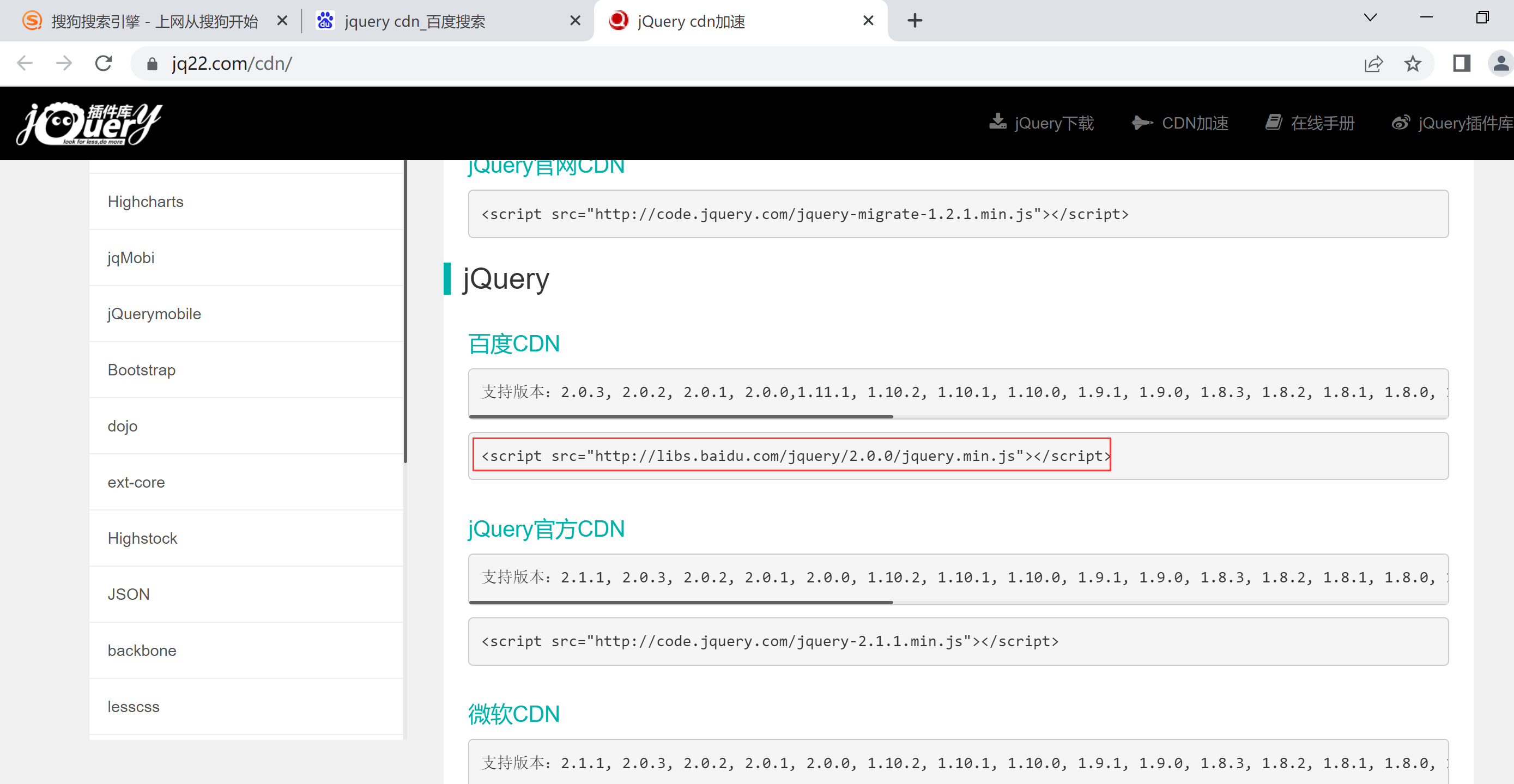The height and width of the screenshot is (784, 1514).
Task: Click the jQuery section title
Action: pyautogui.click(x=506, y=278)
